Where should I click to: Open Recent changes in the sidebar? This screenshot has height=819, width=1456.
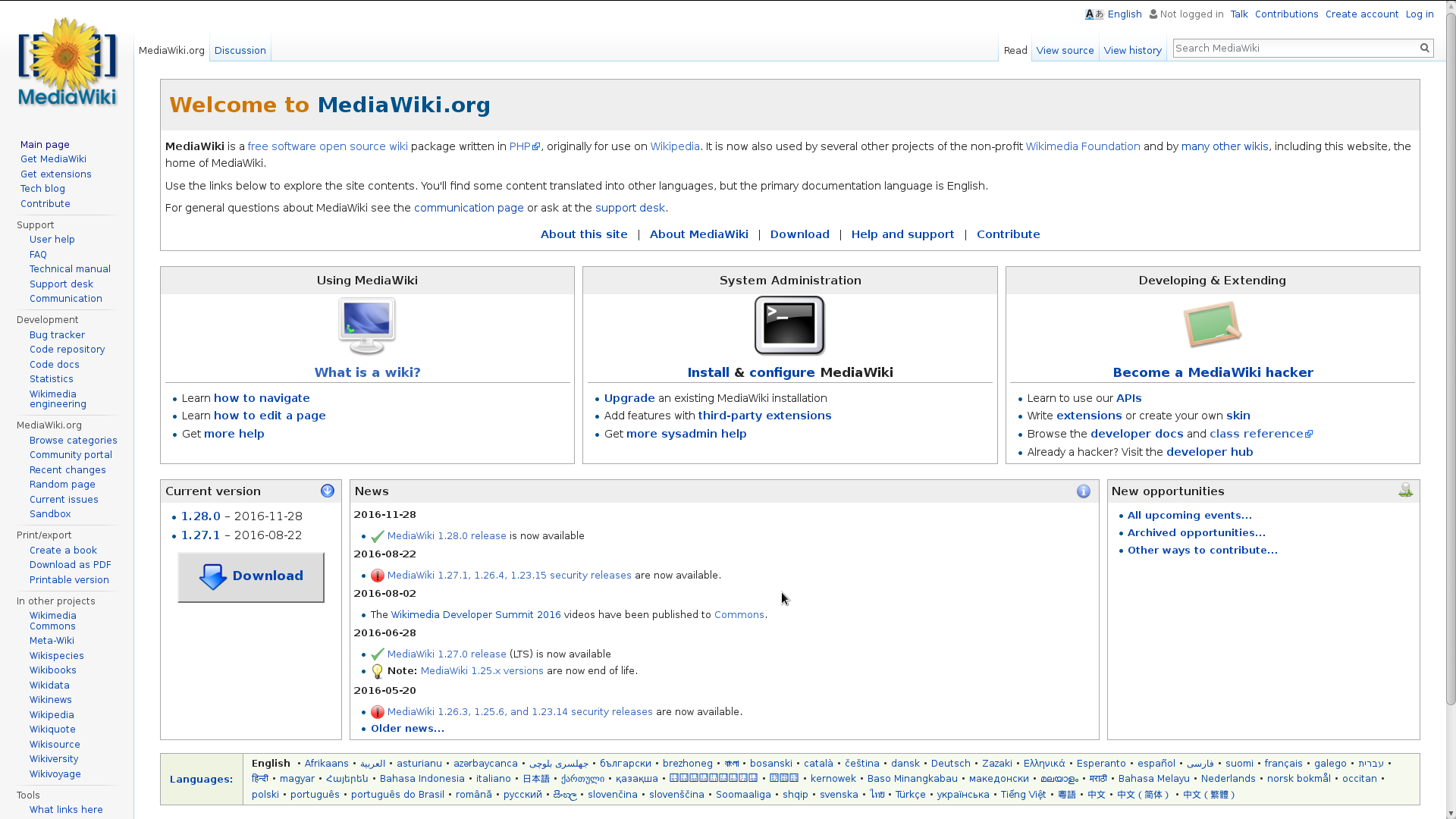[67, 470]
